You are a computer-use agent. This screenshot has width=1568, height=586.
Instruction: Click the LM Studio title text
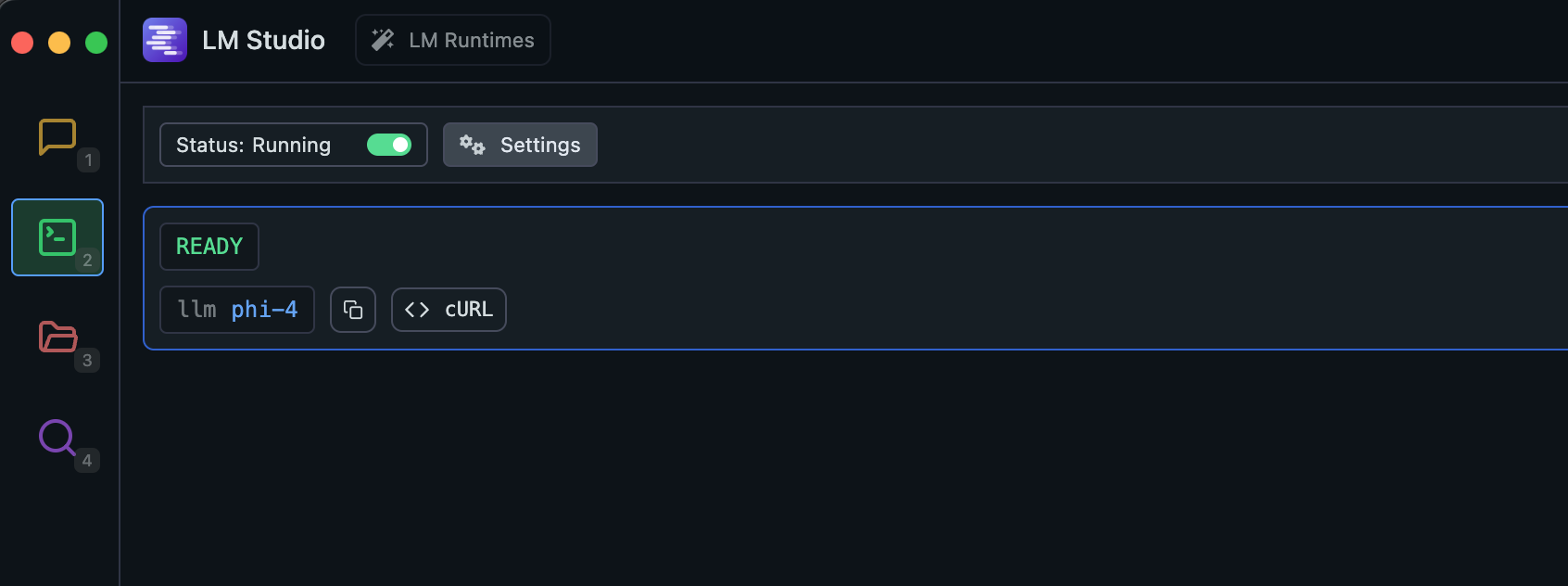point(264,40)
